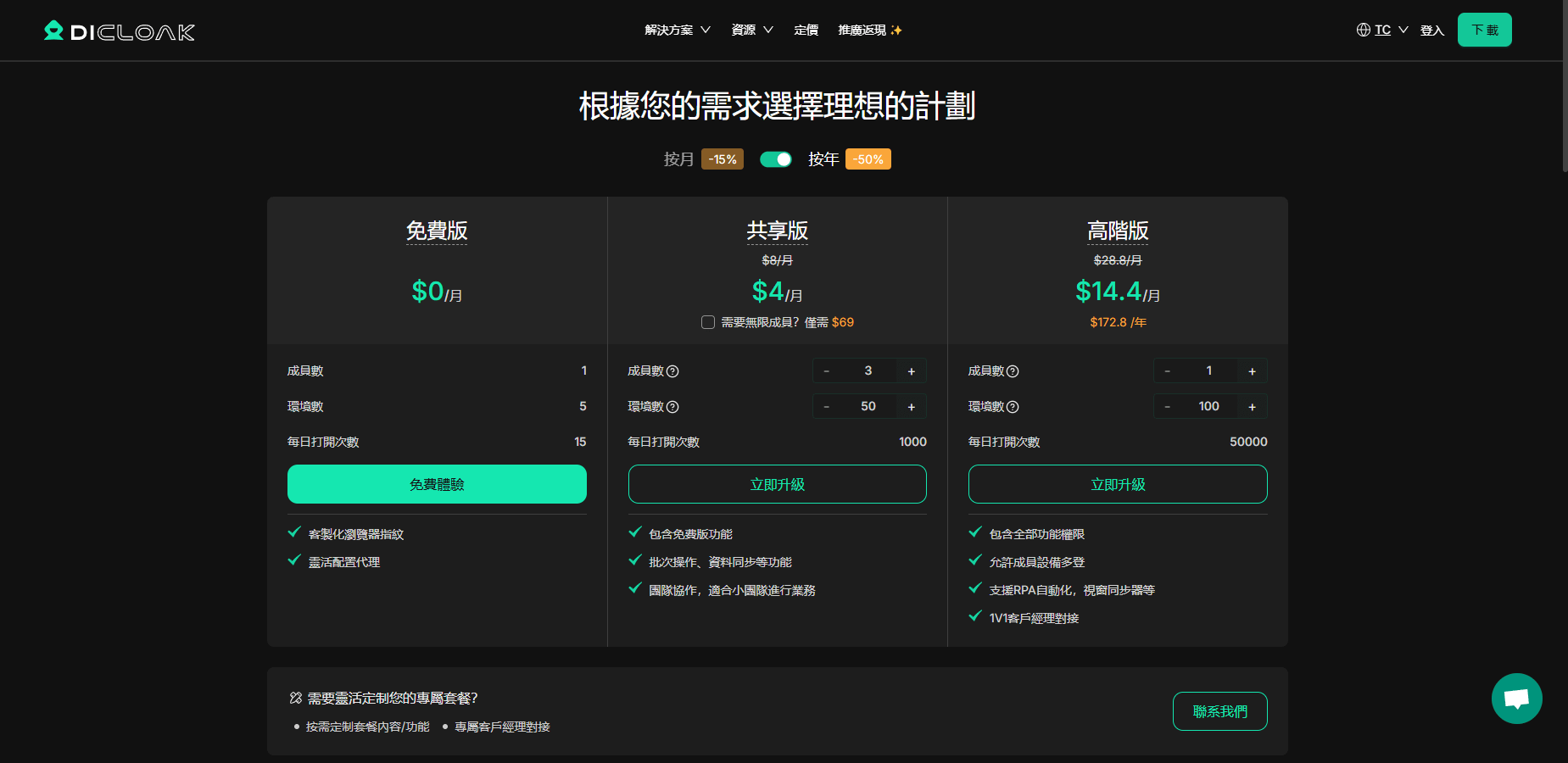Open 推廣返現 referral menu item
1568x763 pixels.
(x=869, y=30)
